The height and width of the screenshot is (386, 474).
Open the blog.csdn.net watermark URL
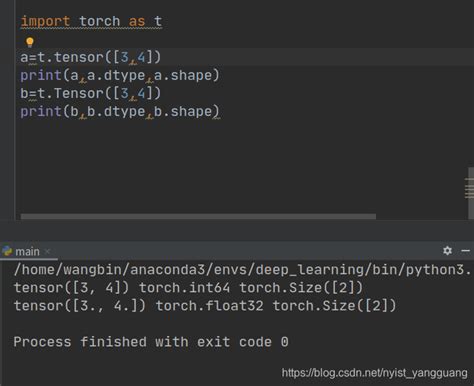(375, 373)
